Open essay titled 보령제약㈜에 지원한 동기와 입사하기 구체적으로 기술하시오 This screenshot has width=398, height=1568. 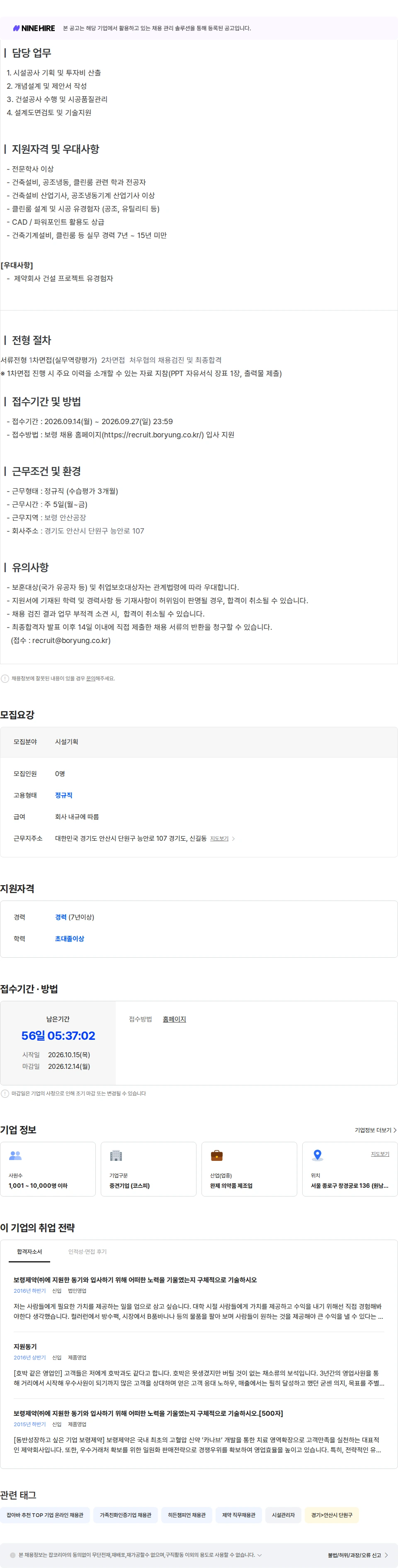[135, 1279]
